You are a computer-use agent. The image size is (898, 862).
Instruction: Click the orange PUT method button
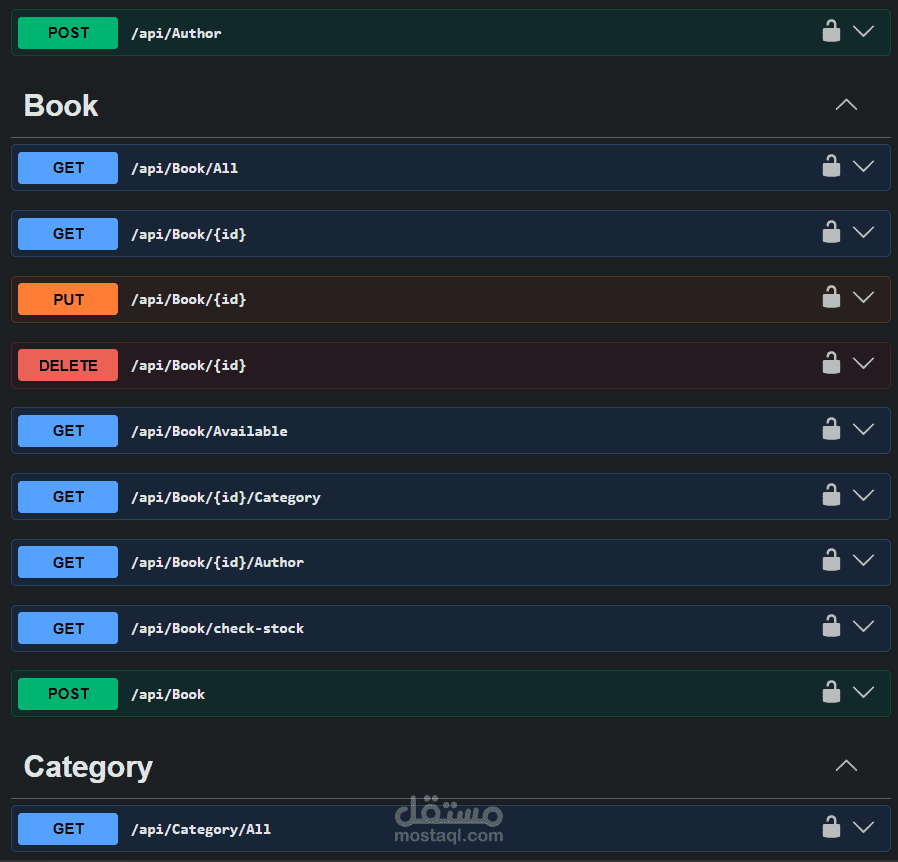[x=68, y=299]
